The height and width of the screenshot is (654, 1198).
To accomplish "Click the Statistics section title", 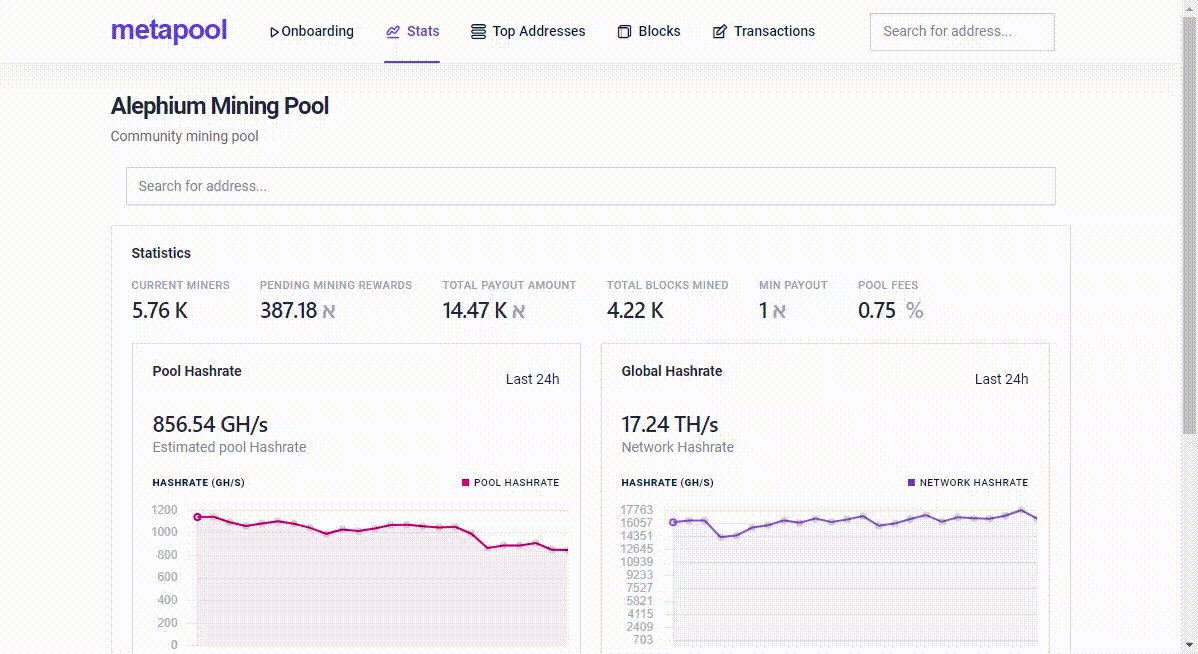I will (161, 253).
